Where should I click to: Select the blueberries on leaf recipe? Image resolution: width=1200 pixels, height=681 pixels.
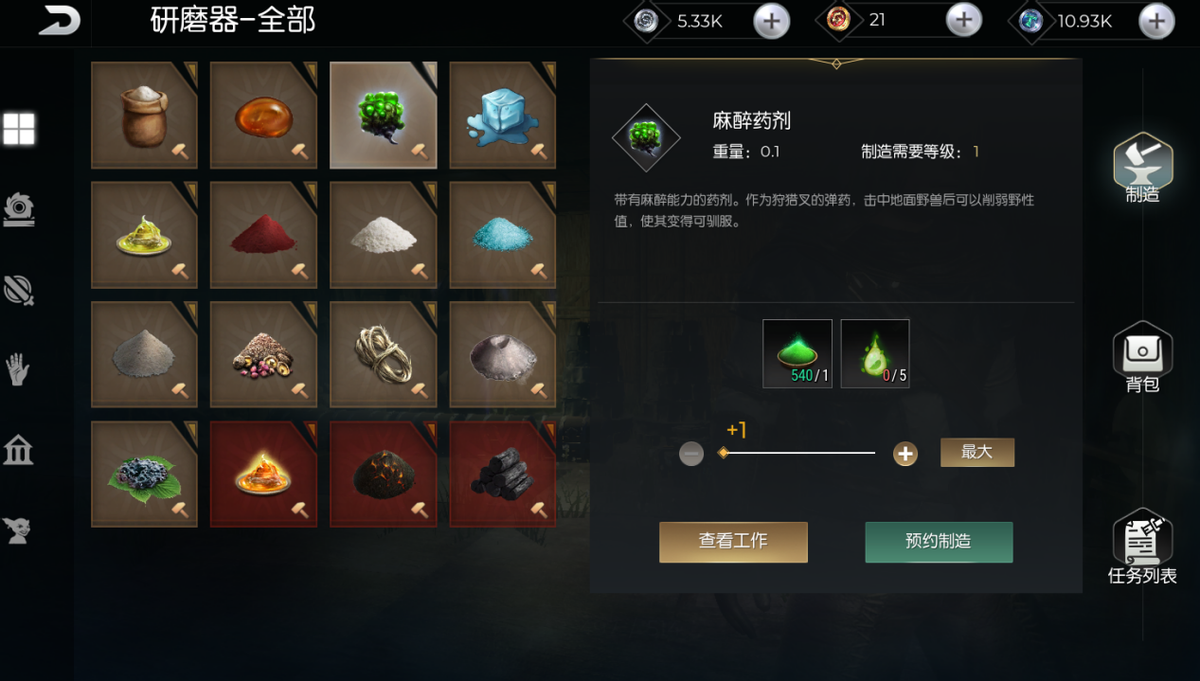144,474
